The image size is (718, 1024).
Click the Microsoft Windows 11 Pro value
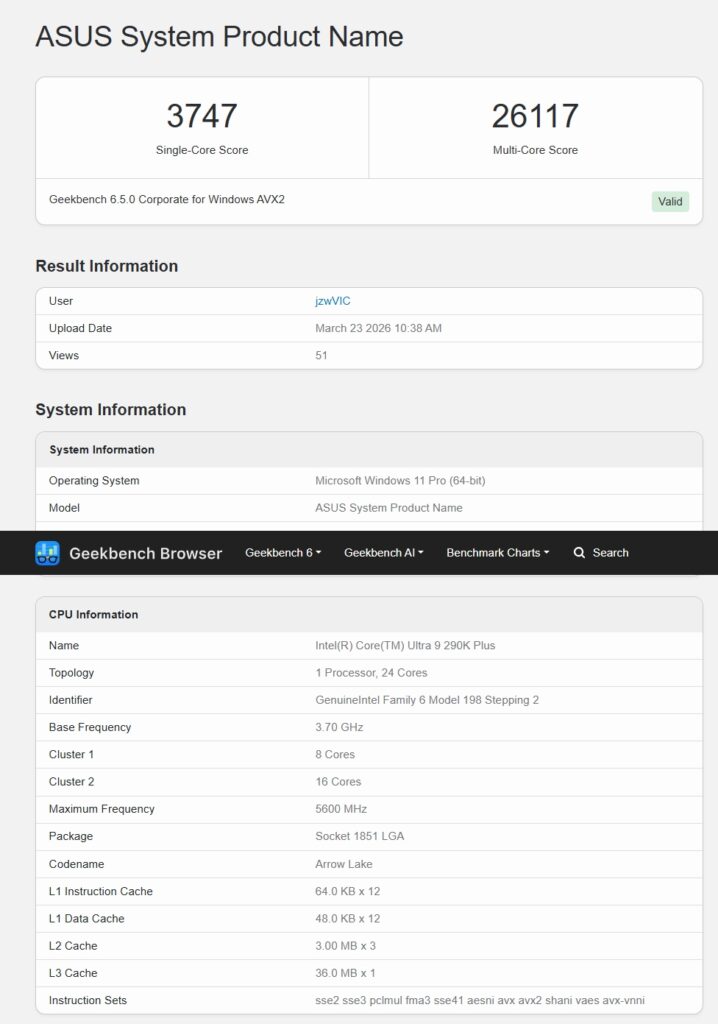(400, 481)
